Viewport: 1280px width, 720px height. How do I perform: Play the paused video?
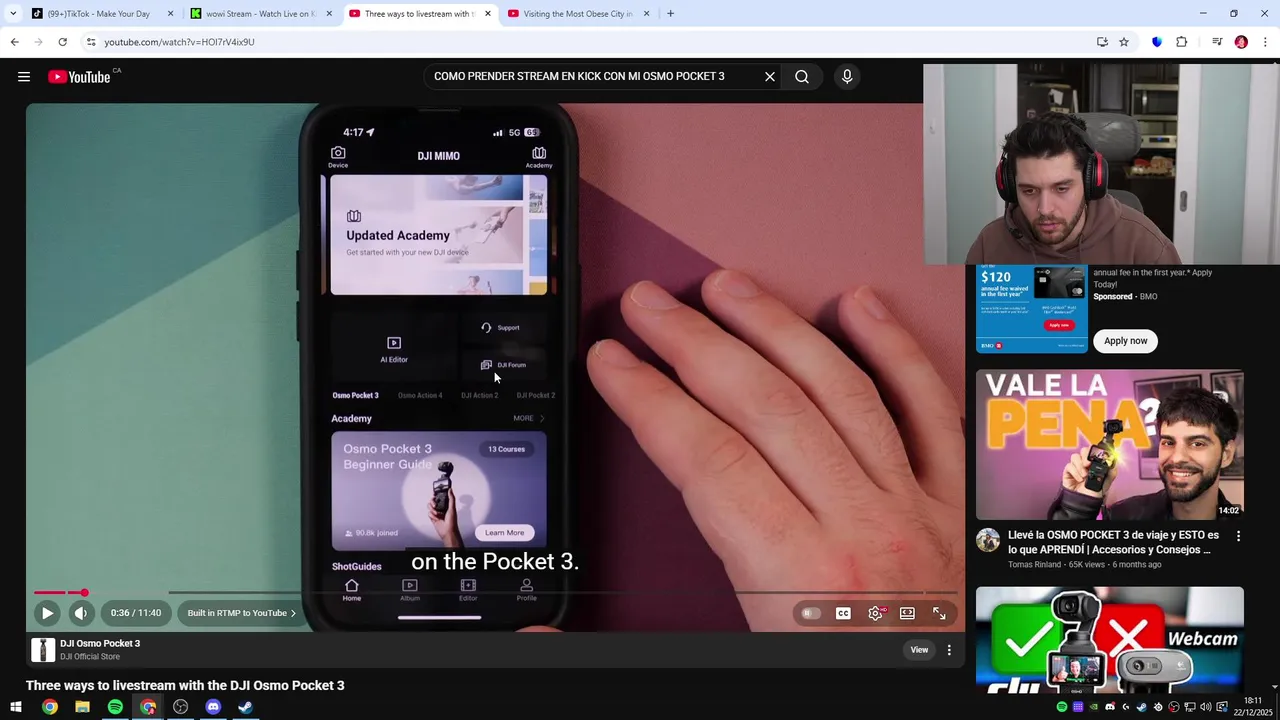[47, 613]
